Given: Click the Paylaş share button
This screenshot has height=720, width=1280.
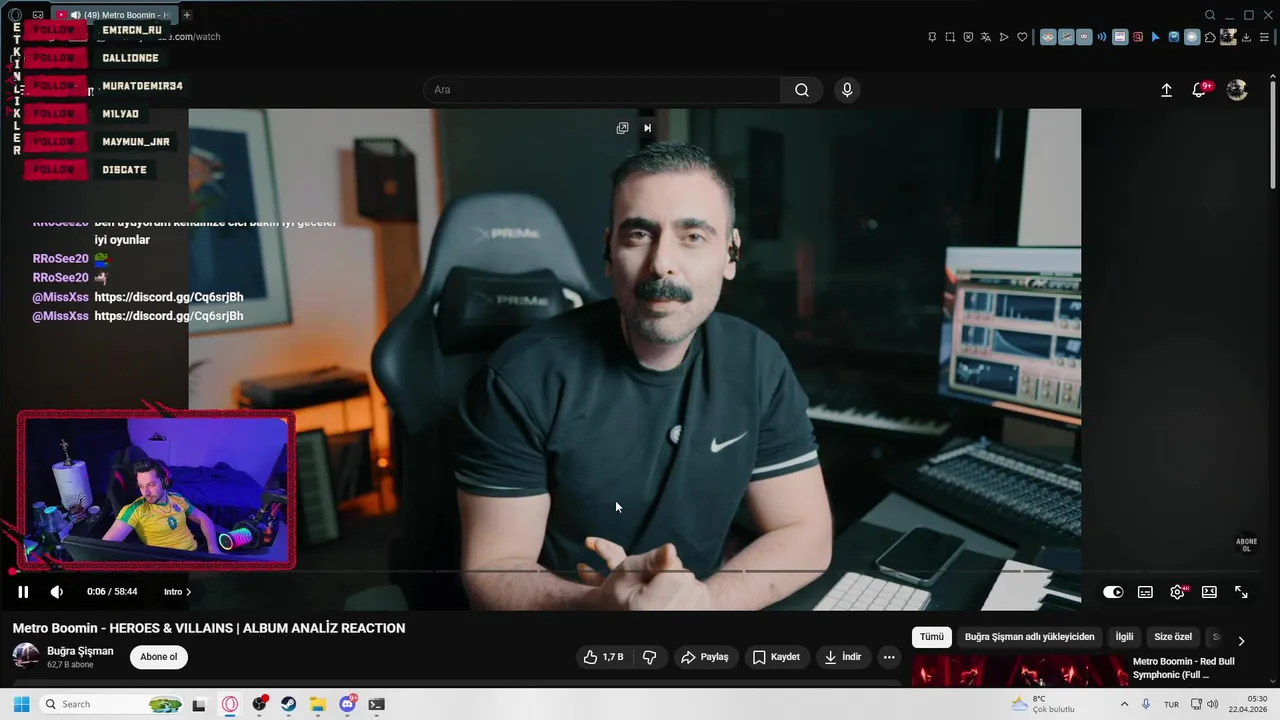Looking at the screenshot, I should [x=705, y=657].
